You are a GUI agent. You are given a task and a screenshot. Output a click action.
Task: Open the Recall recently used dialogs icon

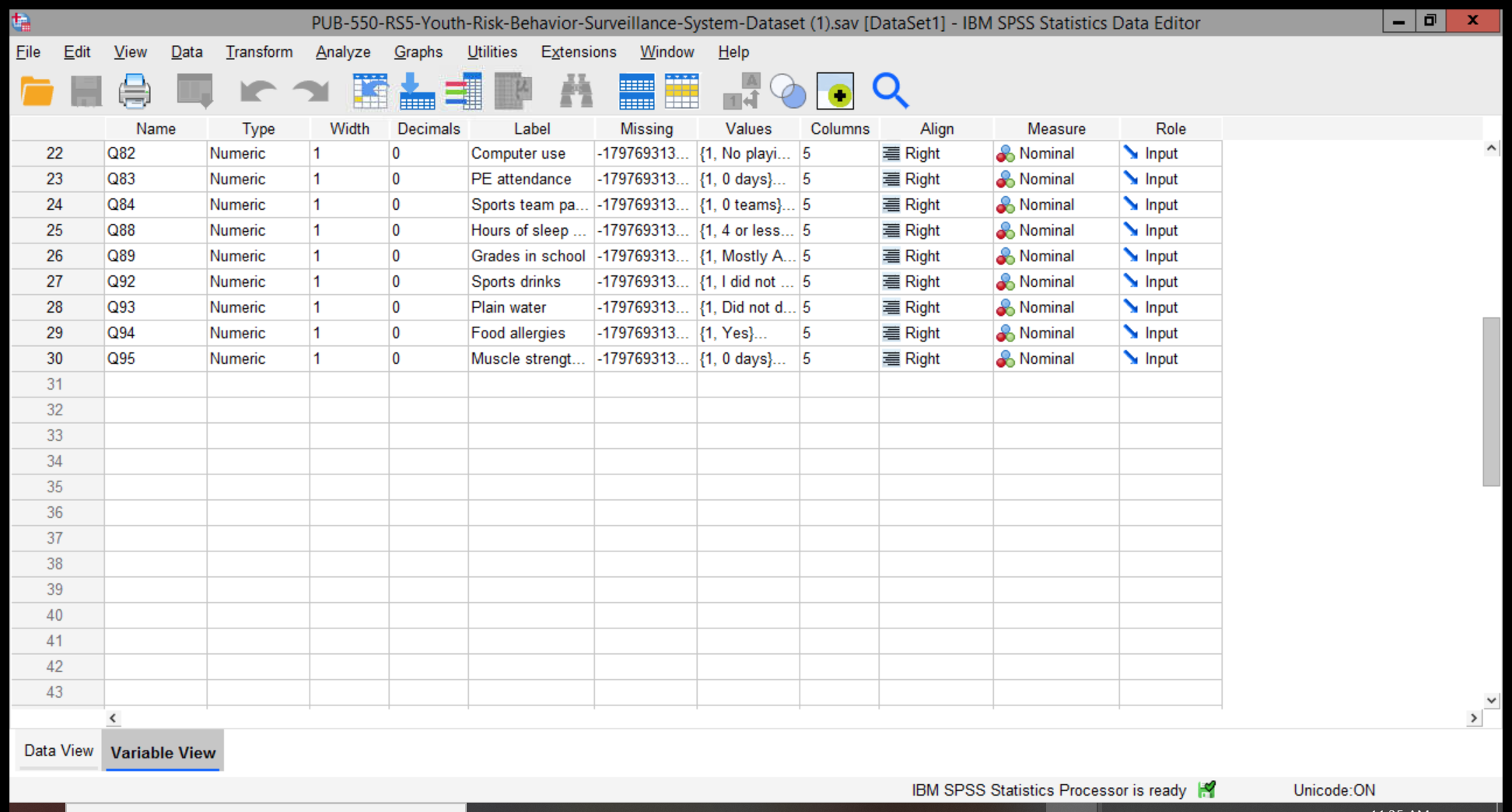click(x=194, y=92)
